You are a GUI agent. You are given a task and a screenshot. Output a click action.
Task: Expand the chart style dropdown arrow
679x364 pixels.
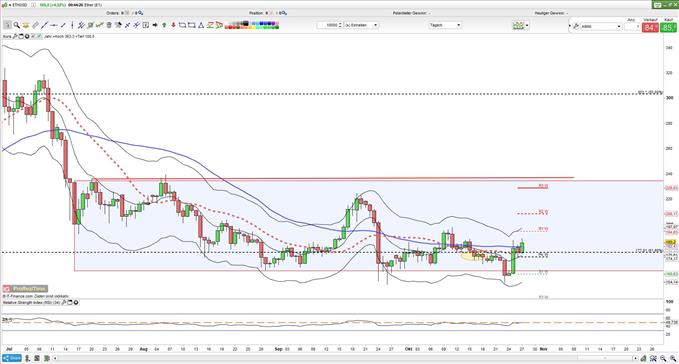point(527,26)
